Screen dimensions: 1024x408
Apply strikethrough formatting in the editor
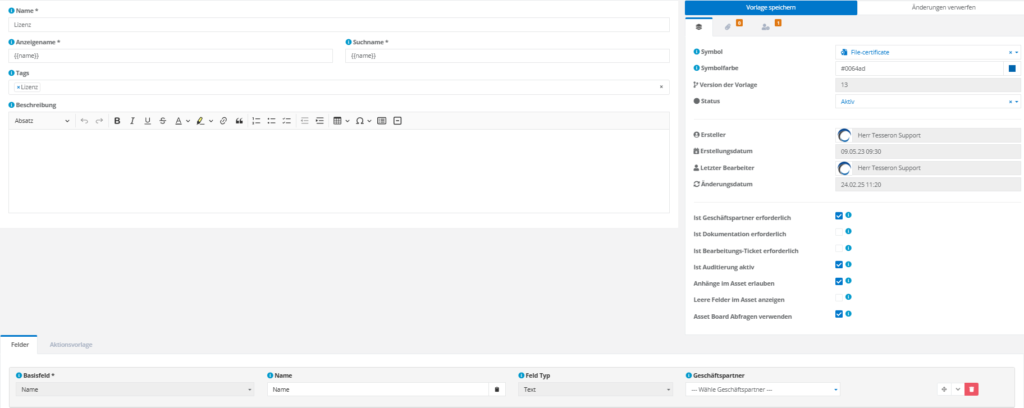pos(162,121)
